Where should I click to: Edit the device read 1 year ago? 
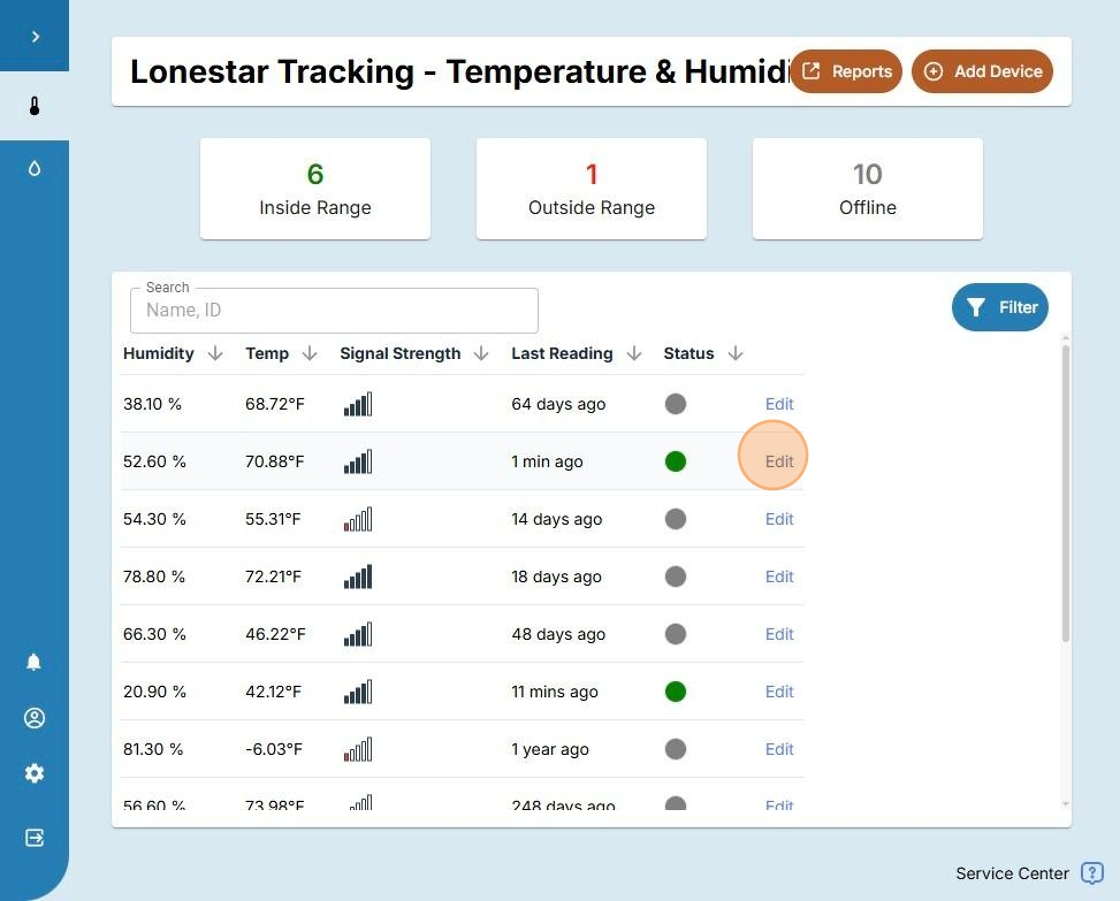tap(779, 749)
